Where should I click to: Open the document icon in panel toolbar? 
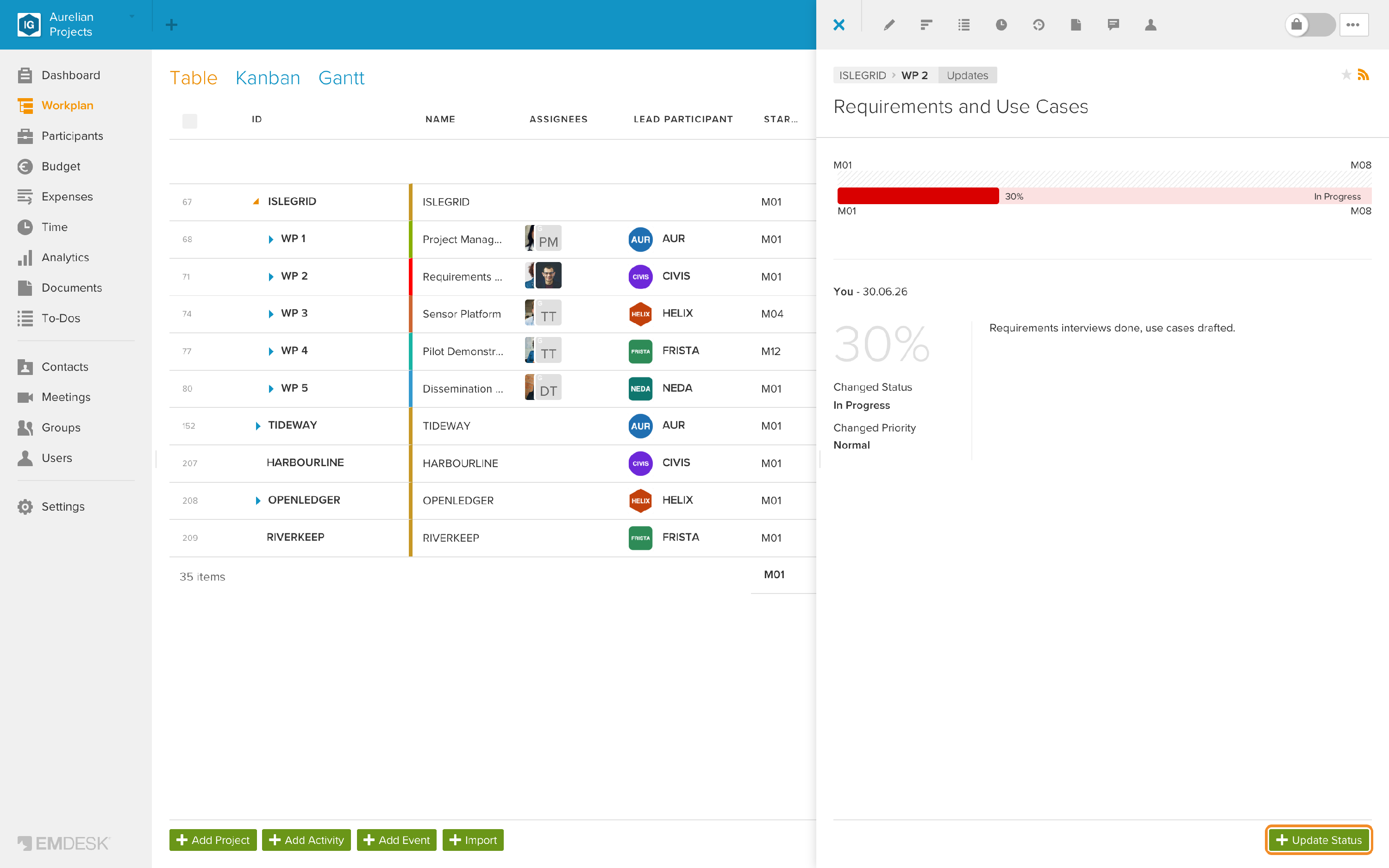pyautogui.click(x=1076, y=25)
